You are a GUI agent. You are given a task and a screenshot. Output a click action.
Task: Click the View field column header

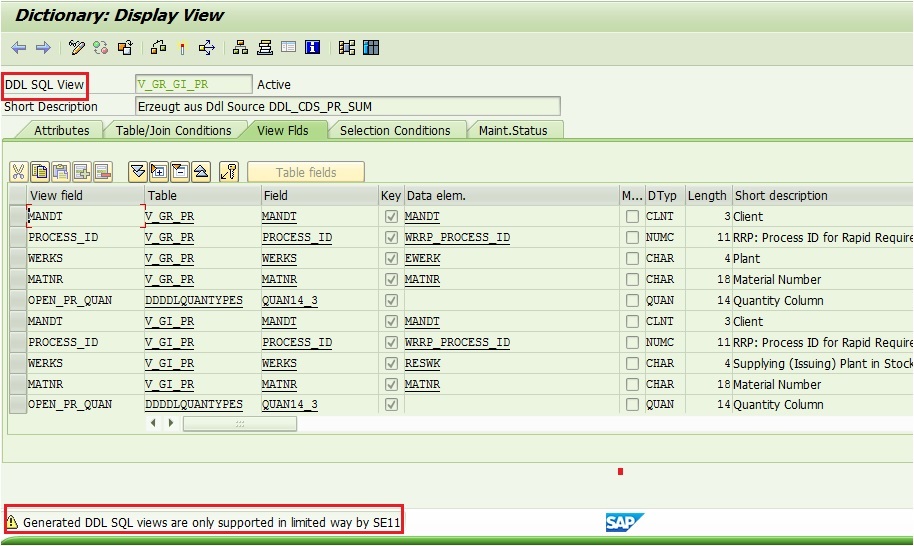(x=85, y=195)
